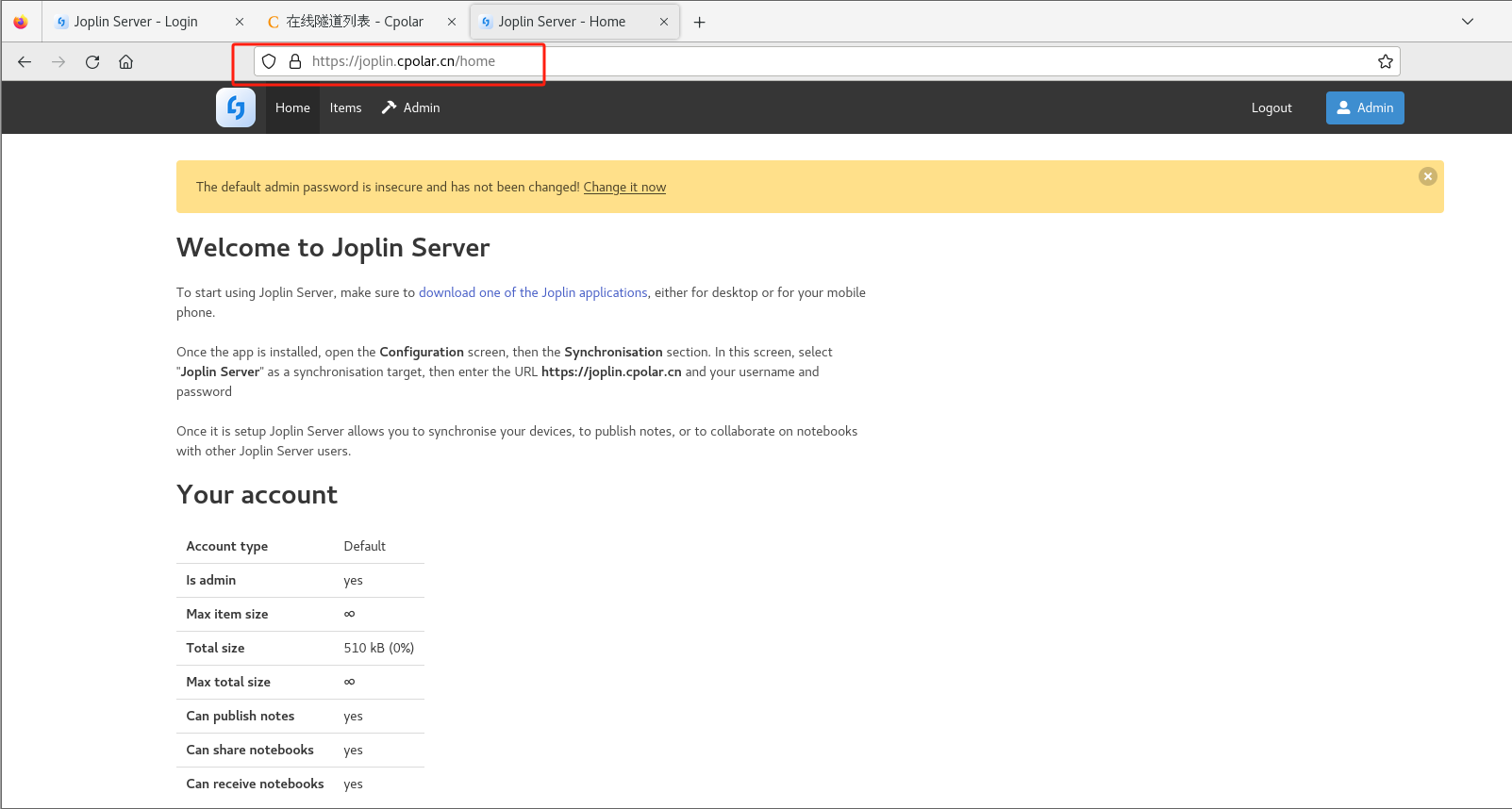Click the 510 kB (0%) value
Screen dimensions: 1512x809
tap(378, 648)
